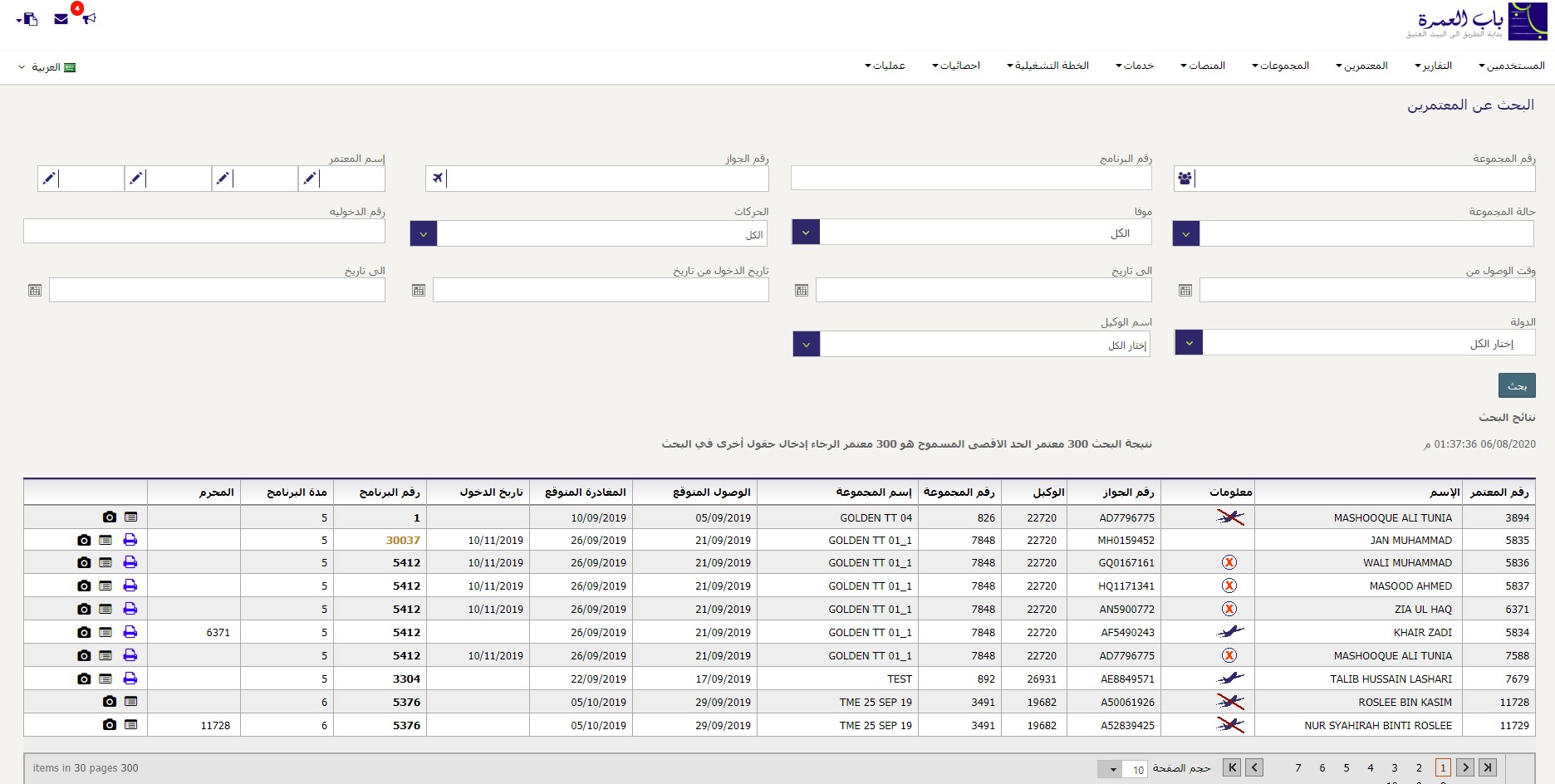Open the الخطة التشغيلية menu
The height and width of the screenshot is (784, 1555).
(1047, 66)
